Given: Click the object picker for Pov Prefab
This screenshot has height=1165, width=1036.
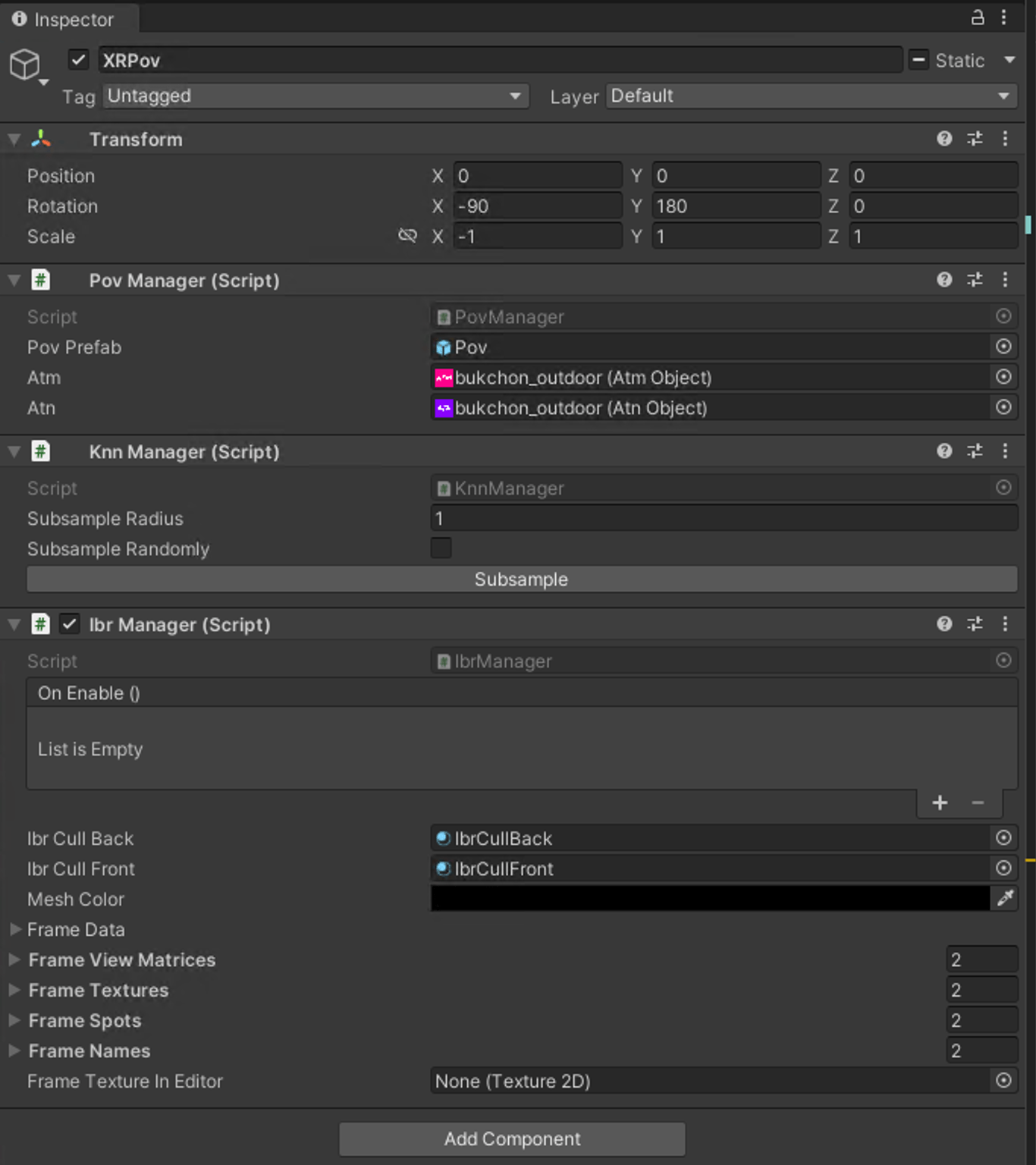Looking at the screenshot, I should point(1003,347).
